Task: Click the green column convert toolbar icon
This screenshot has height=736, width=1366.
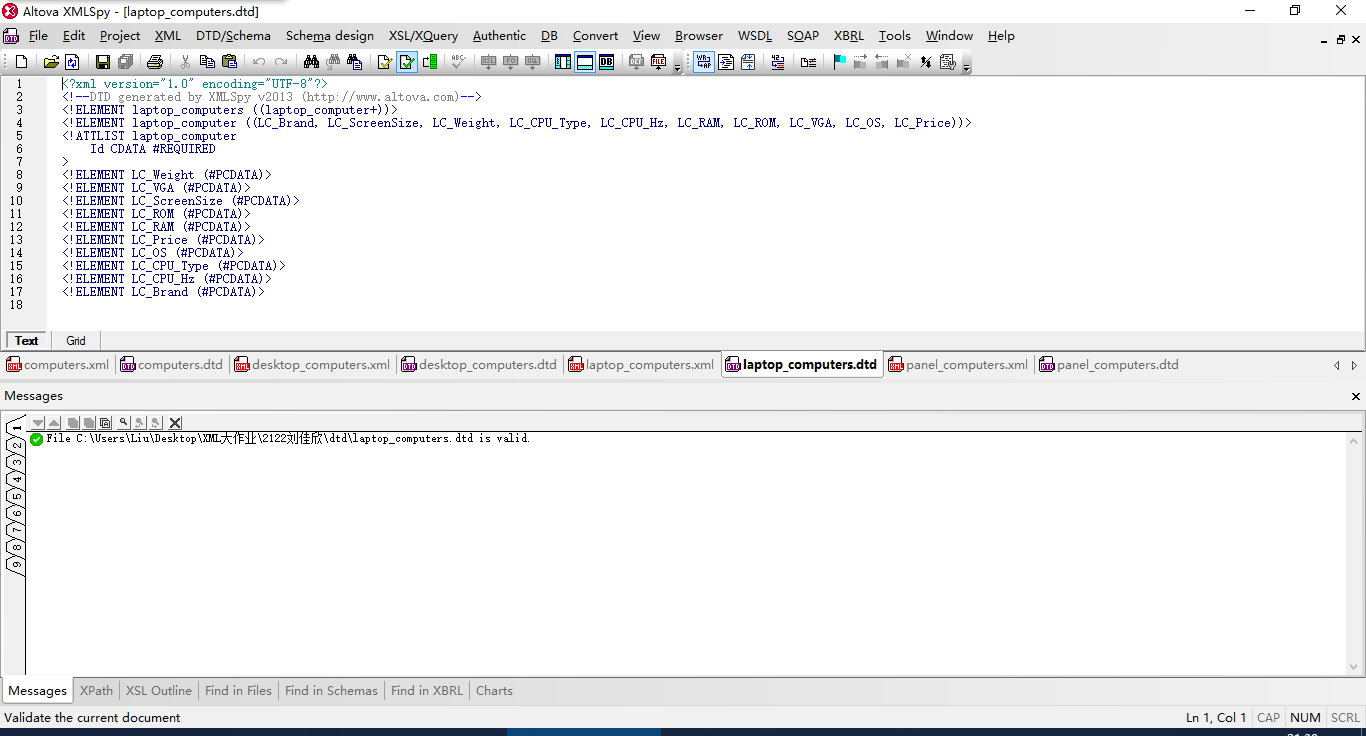Action: click(x=430, y=62)
